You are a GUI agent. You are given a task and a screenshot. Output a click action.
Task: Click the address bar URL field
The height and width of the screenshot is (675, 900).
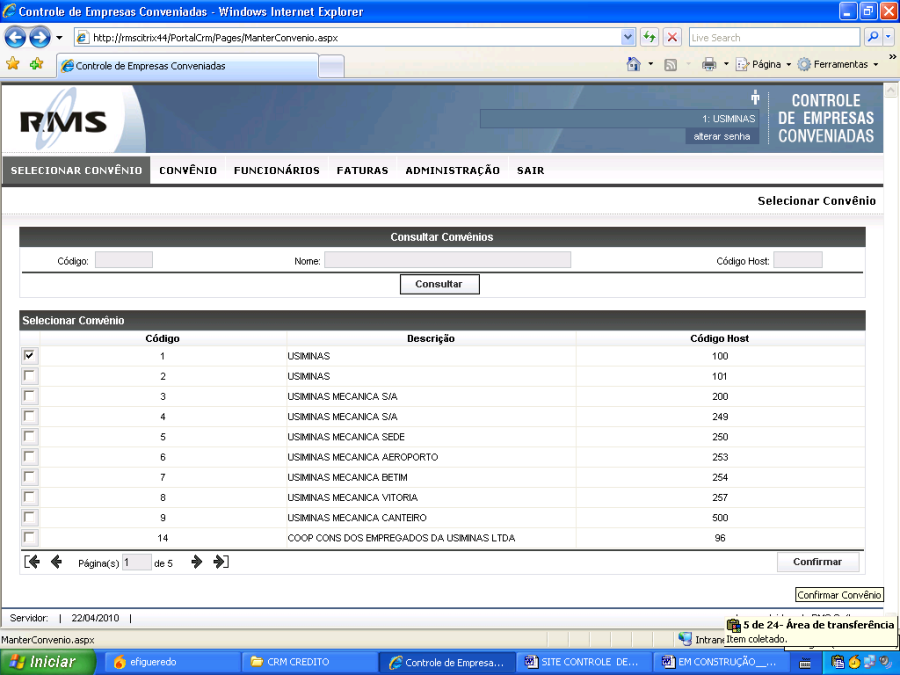pos(347,38)
